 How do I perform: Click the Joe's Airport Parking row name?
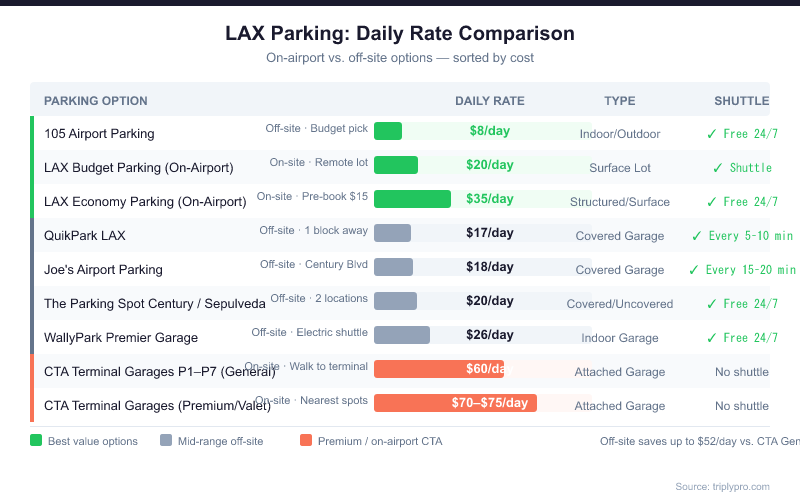point(103,270)
